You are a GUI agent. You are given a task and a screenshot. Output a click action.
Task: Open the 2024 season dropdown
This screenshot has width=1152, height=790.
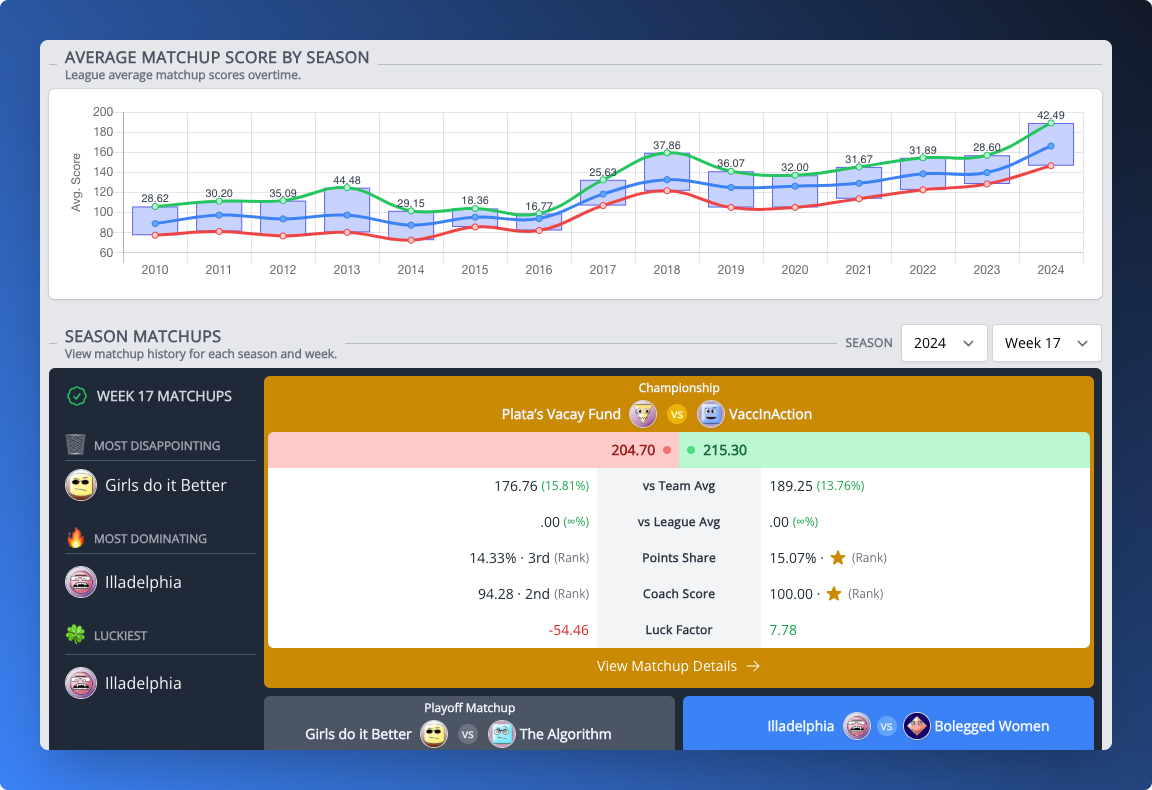pyautogui.click(x=943, y=343)
